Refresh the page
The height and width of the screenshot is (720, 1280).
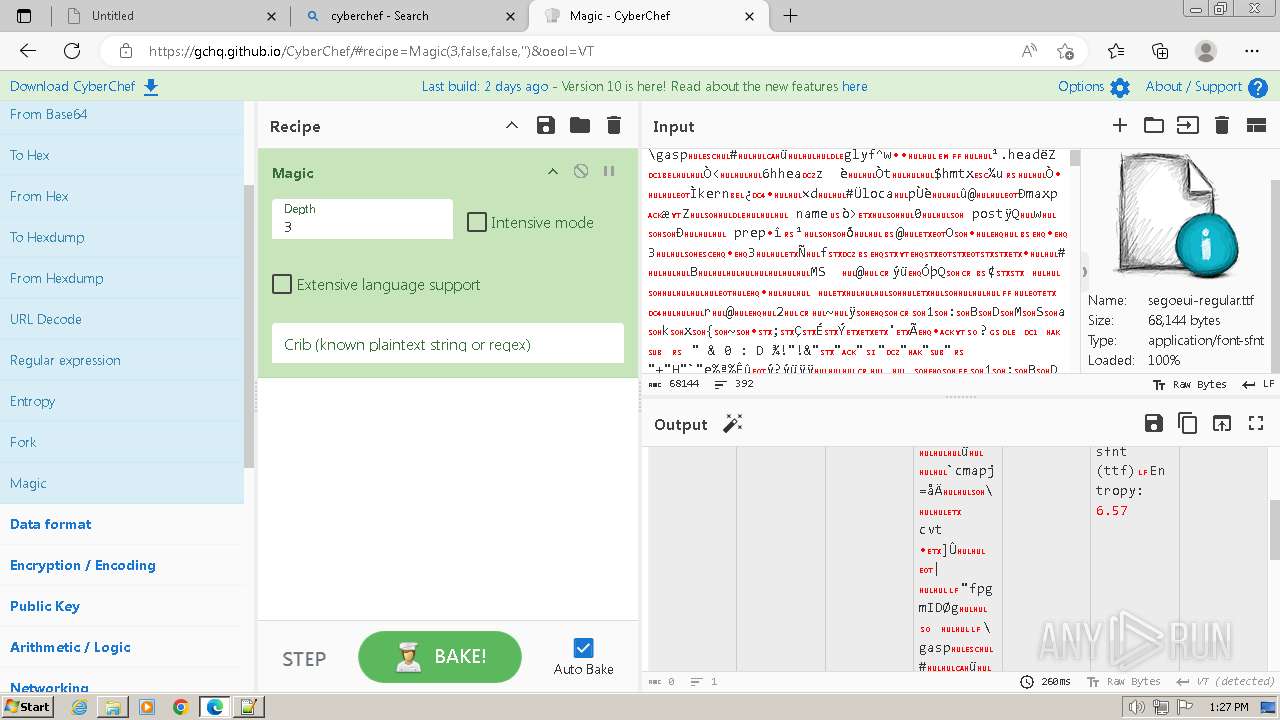coord(72,51)
